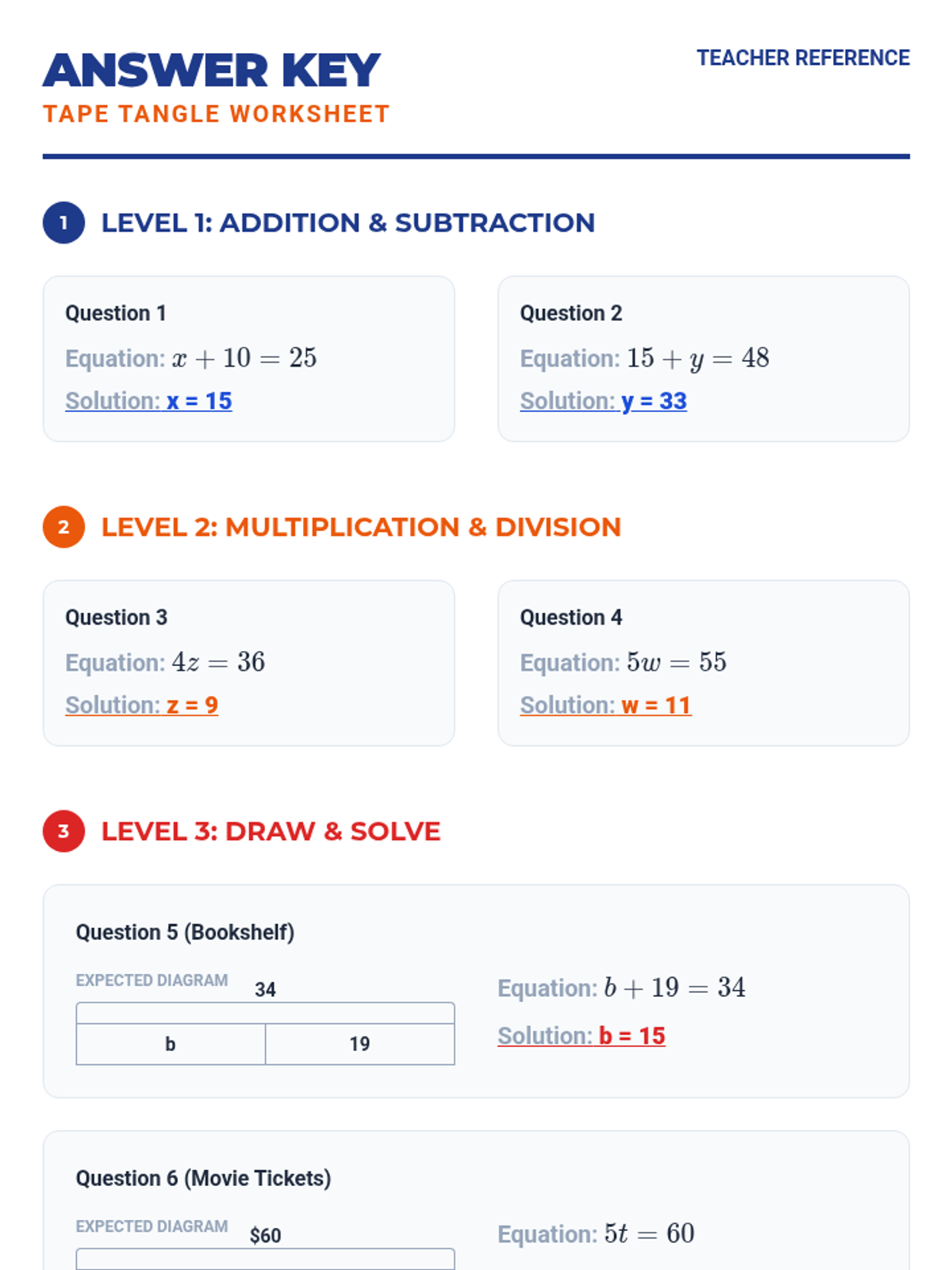Open the solution x = 15 link
Screen dimensions: 952x1270
coord(148,401)
